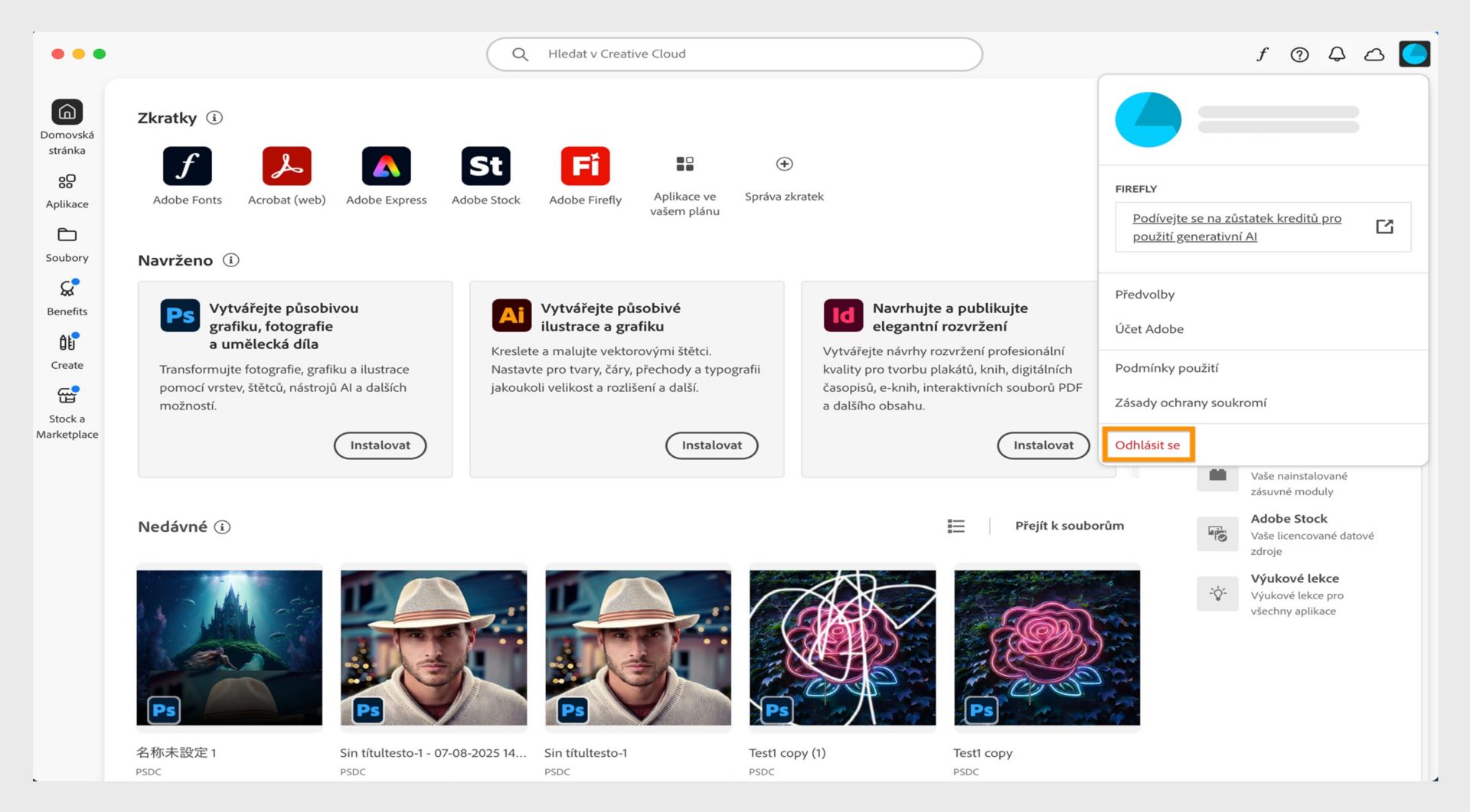Open the Adobe Firefly shortcut
Image resolution: width=1470 pixels, height=812 pixels.
[x=585, y=165]
